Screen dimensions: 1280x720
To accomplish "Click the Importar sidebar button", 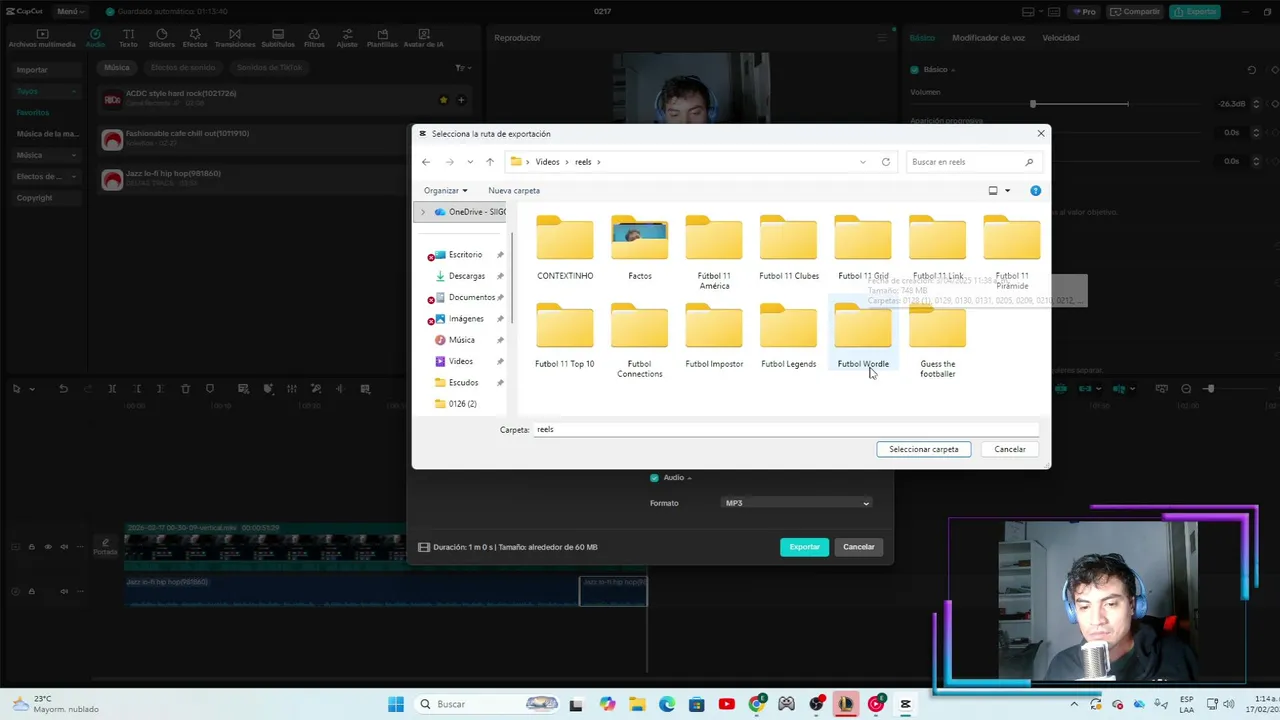I will (x=47, y=70).
